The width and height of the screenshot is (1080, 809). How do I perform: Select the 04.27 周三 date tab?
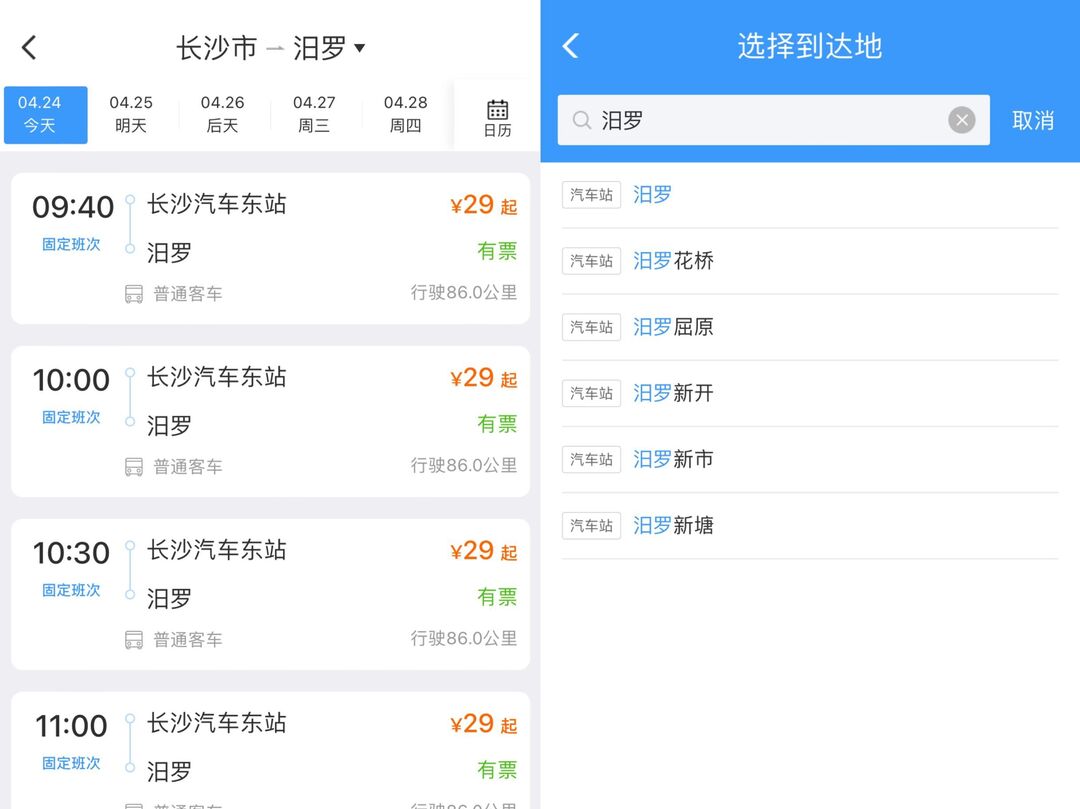tap(314, 115)
